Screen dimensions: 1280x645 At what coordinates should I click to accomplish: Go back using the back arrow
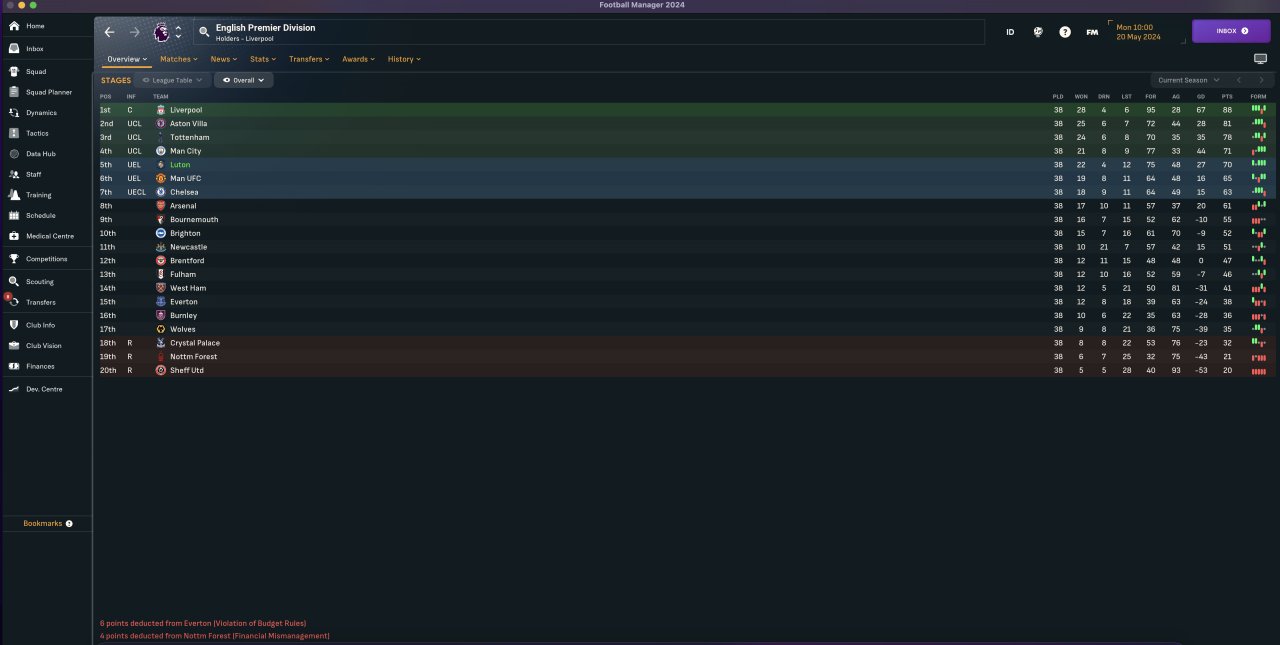pos(110,32)
